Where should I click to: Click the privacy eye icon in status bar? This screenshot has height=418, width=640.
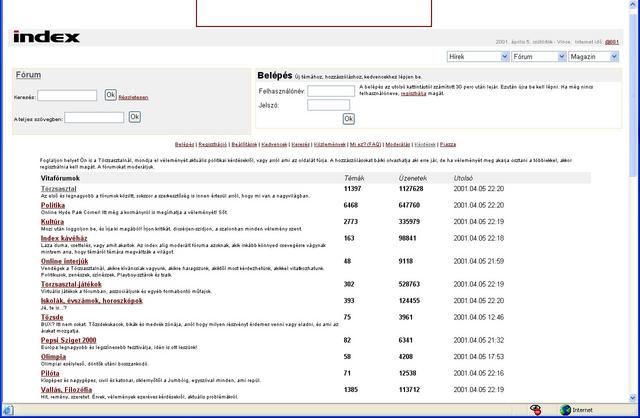click(x=536, y=410)
